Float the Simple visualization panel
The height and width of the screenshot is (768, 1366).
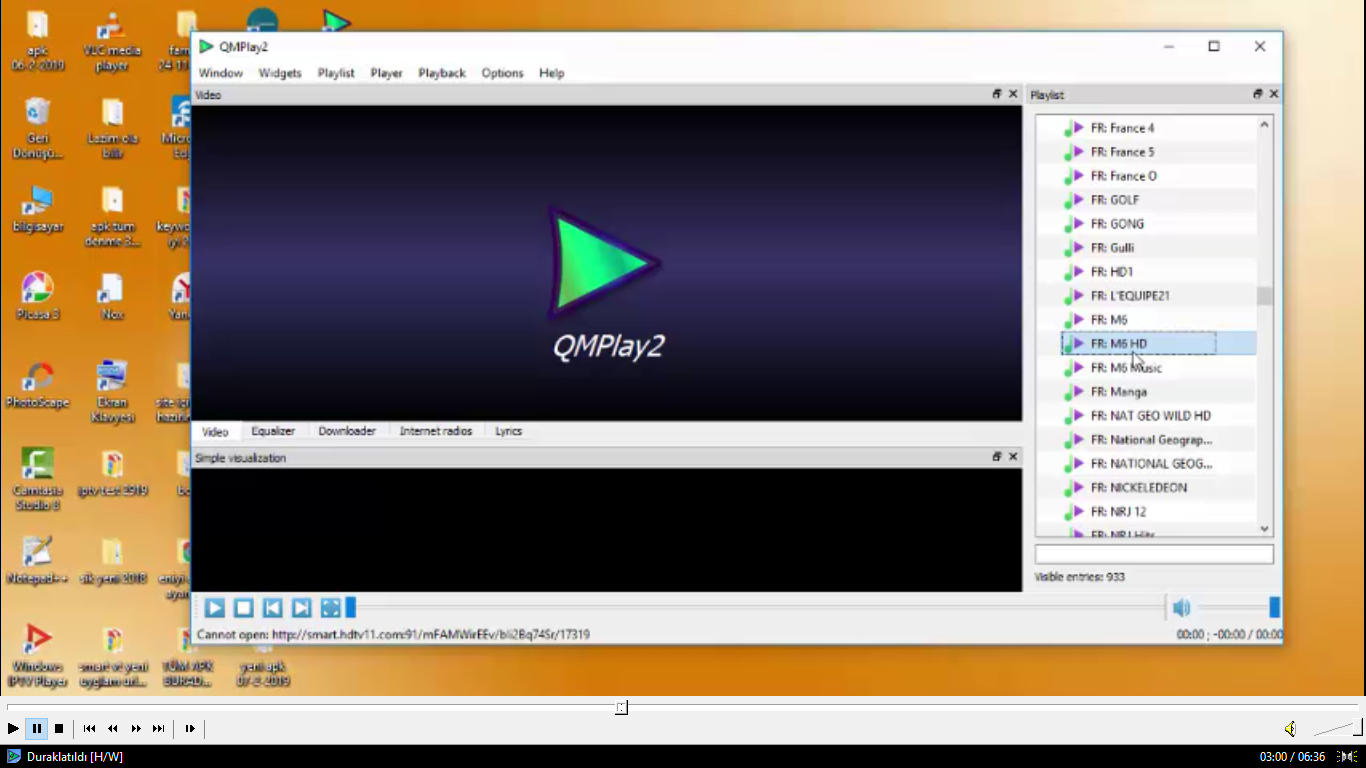coord(996,457)
